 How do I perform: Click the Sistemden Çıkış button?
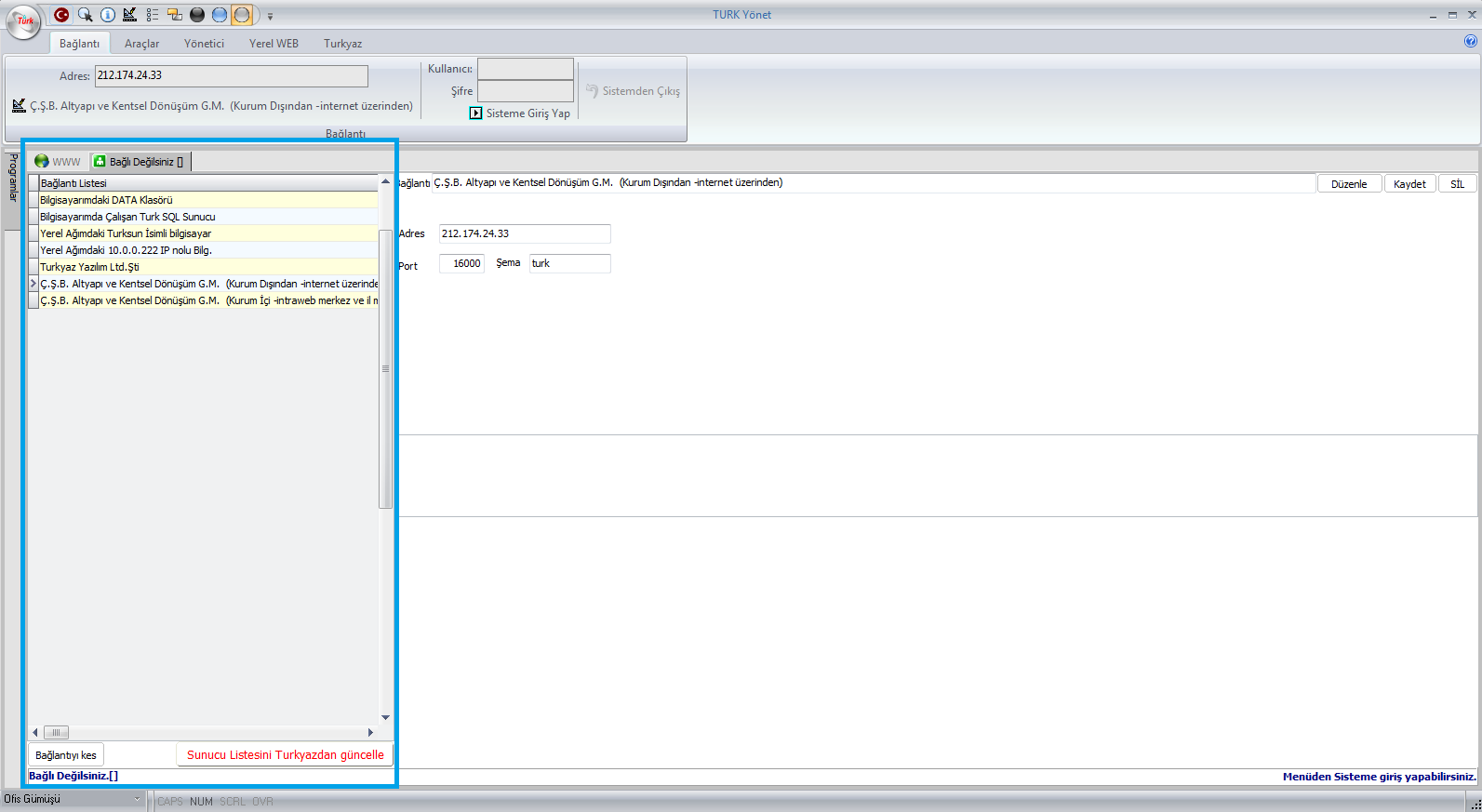[x=633, y=90]
